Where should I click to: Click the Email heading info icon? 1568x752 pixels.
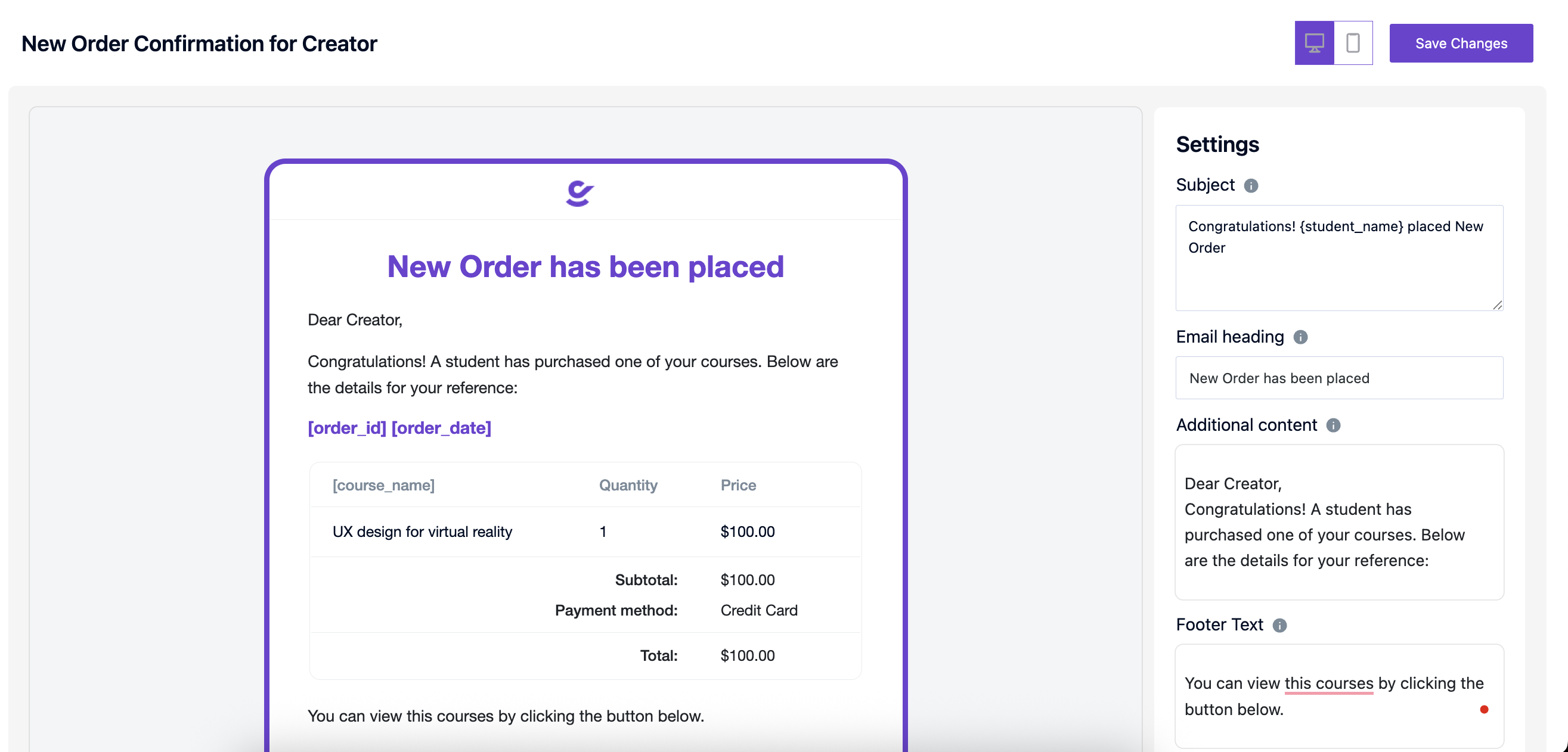pos(1301,337)
